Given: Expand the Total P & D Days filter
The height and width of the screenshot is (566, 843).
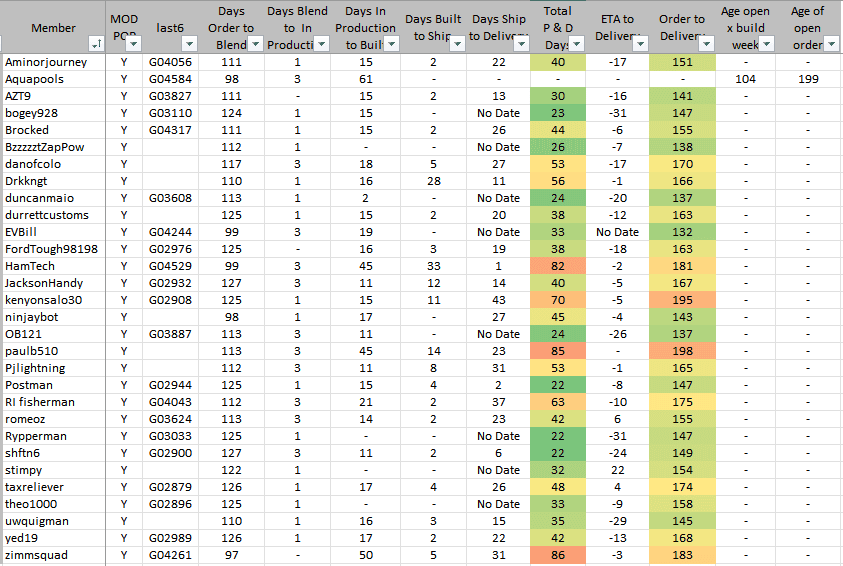Looking at the screenshot, I should click(x=577, y=45).
